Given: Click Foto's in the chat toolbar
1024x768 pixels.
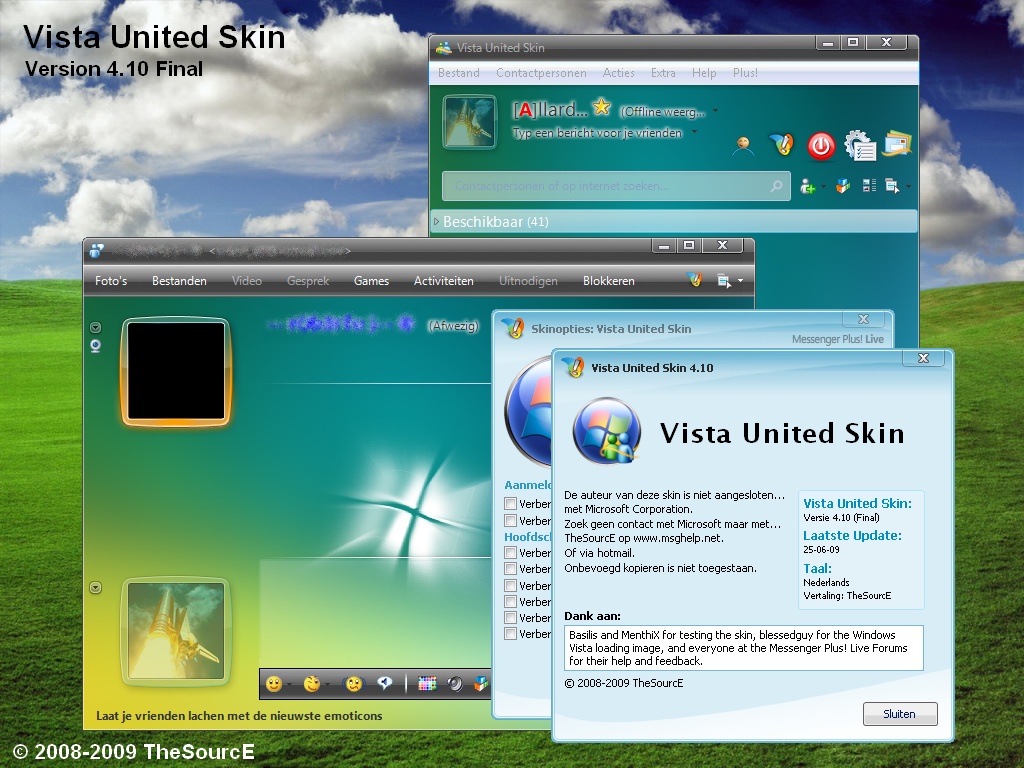Looking at the screenshot, I should 111,281.
